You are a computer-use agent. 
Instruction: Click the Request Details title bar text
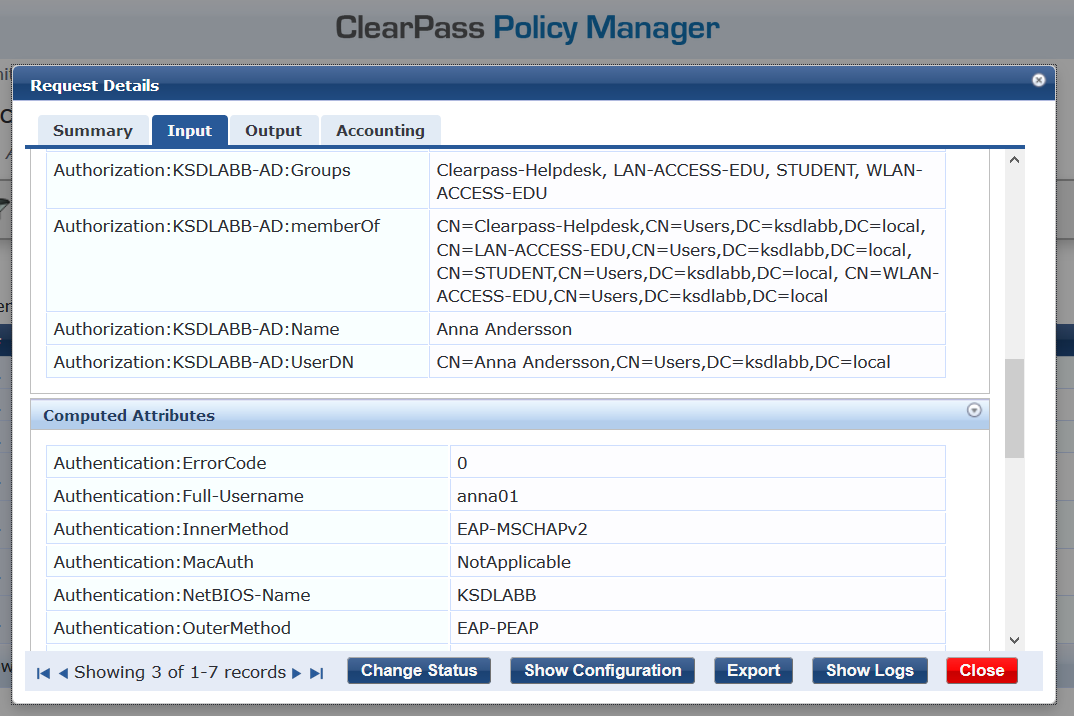coord(95,86)
